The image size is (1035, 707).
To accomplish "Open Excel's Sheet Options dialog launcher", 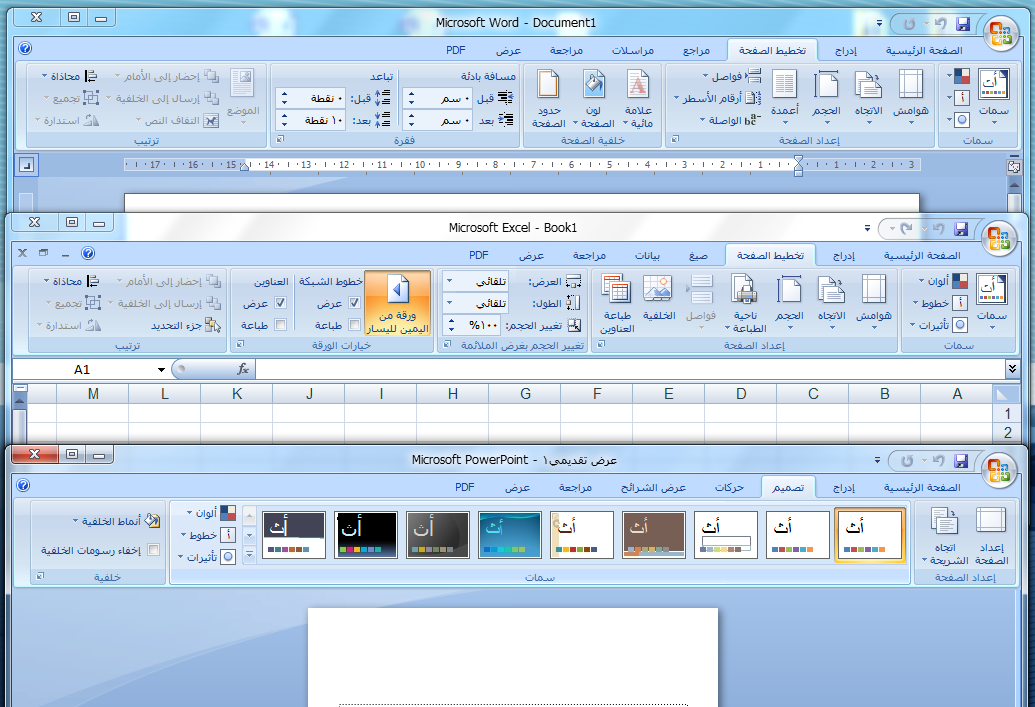I will coord(240,344).
